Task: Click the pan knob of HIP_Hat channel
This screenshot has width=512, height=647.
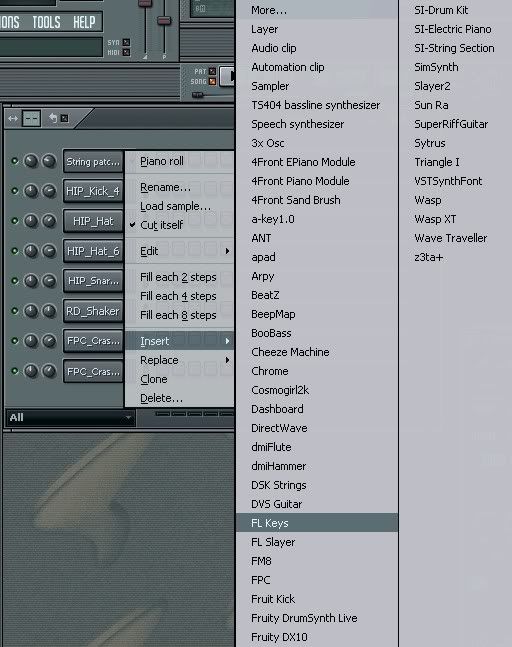Action: (x=31, y=221)
